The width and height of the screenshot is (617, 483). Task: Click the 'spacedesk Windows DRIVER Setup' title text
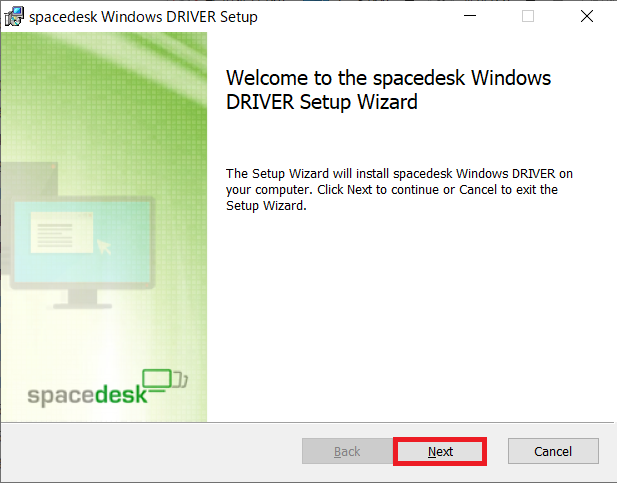(x=143, y=17)
